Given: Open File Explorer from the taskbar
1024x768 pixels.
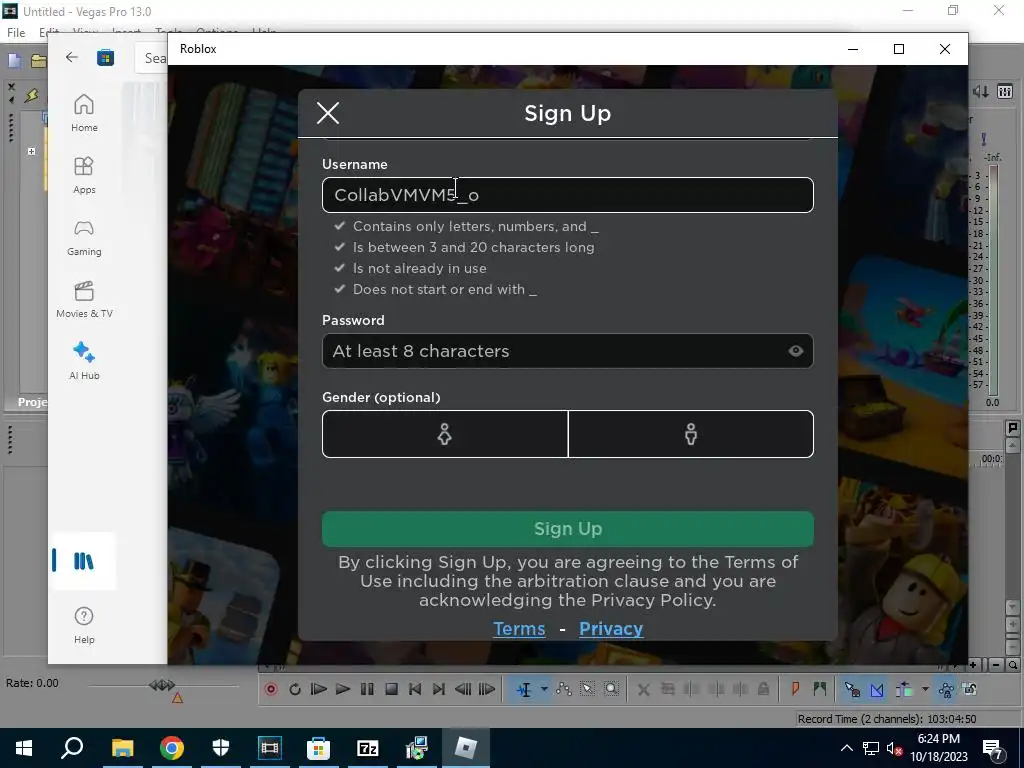Looking at the screenshot, I should click(122, 748).
